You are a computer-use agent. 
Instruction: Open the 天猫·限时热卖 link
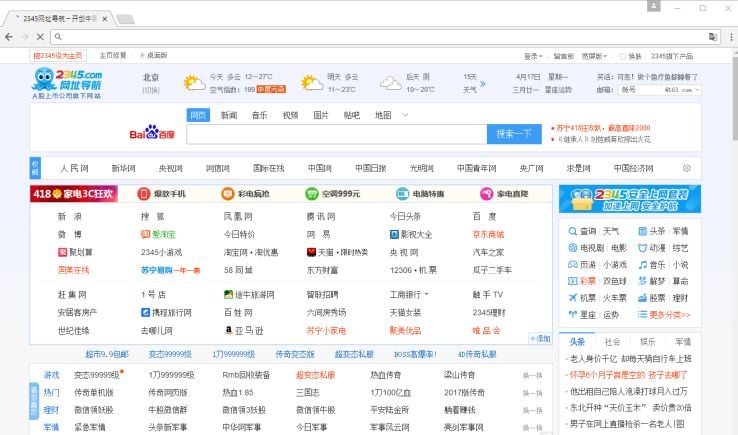337,252
